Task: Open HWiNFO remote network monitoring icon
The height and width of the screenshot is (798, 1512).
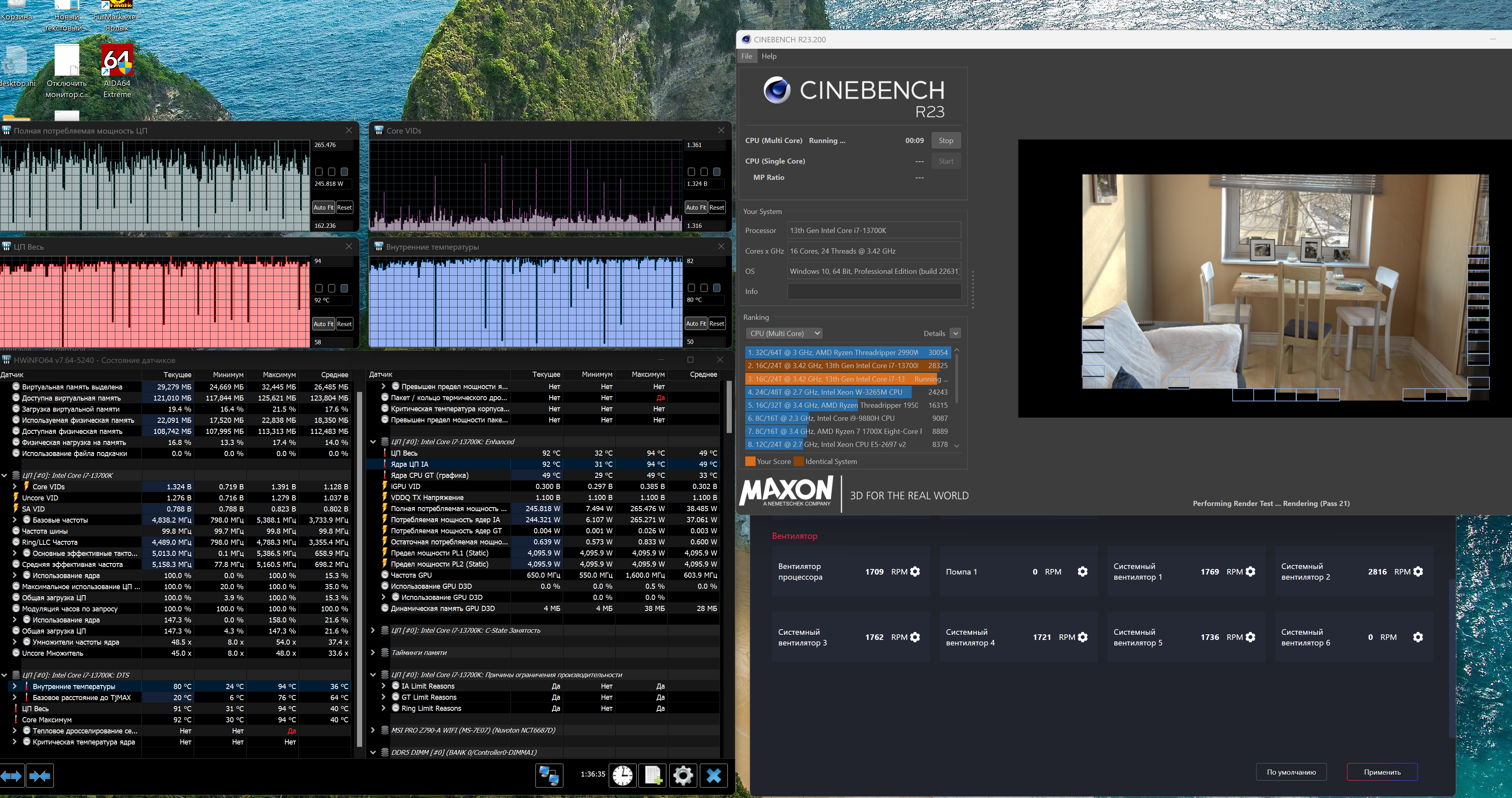Action: pyautogui.click(x=549, y=775)
